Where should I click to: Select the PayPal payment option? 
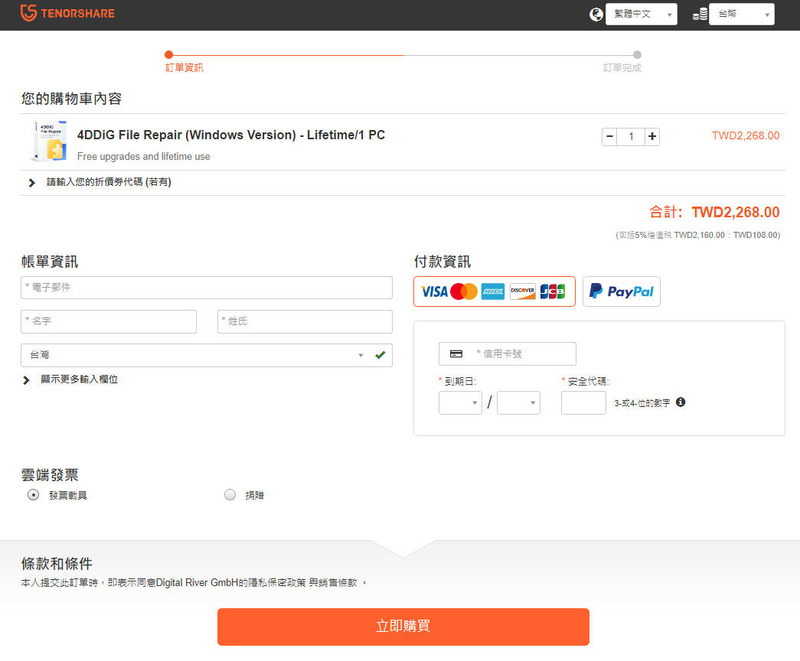(x=621, y=291)
